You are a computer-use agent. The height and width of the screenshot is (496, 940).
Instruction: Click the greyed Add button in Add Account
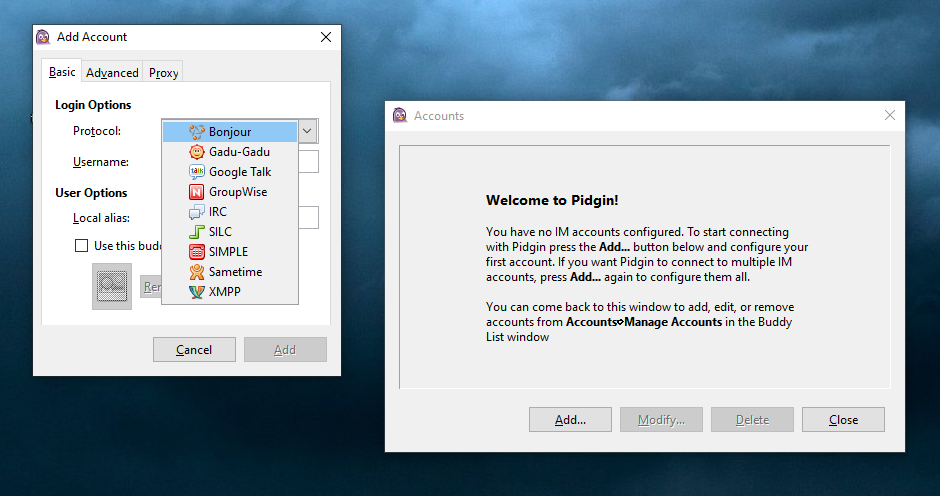(x=285, y=350)
